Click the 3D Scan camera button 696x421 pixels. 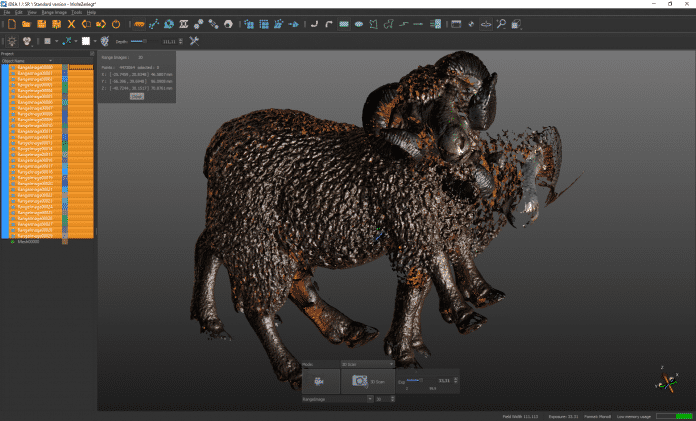click(361, 381)
